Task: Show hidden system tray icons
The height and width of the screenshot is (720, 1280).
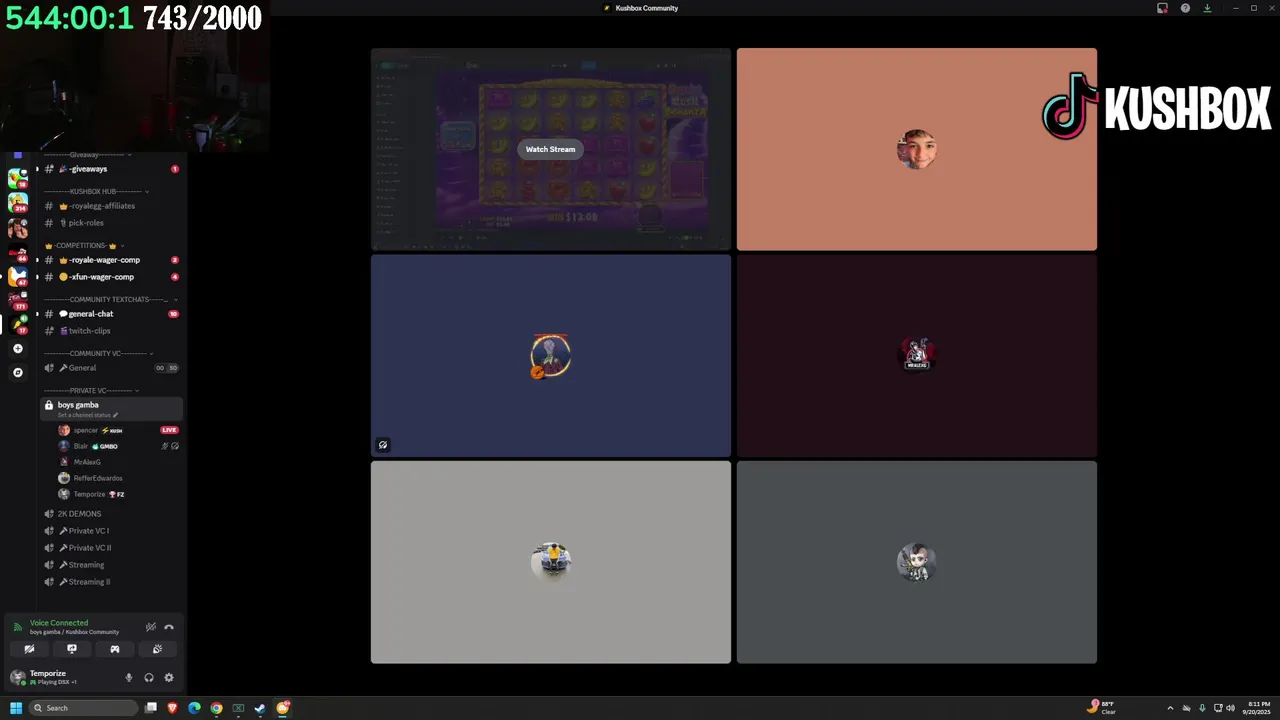Action: click(x=1170, y=708)
